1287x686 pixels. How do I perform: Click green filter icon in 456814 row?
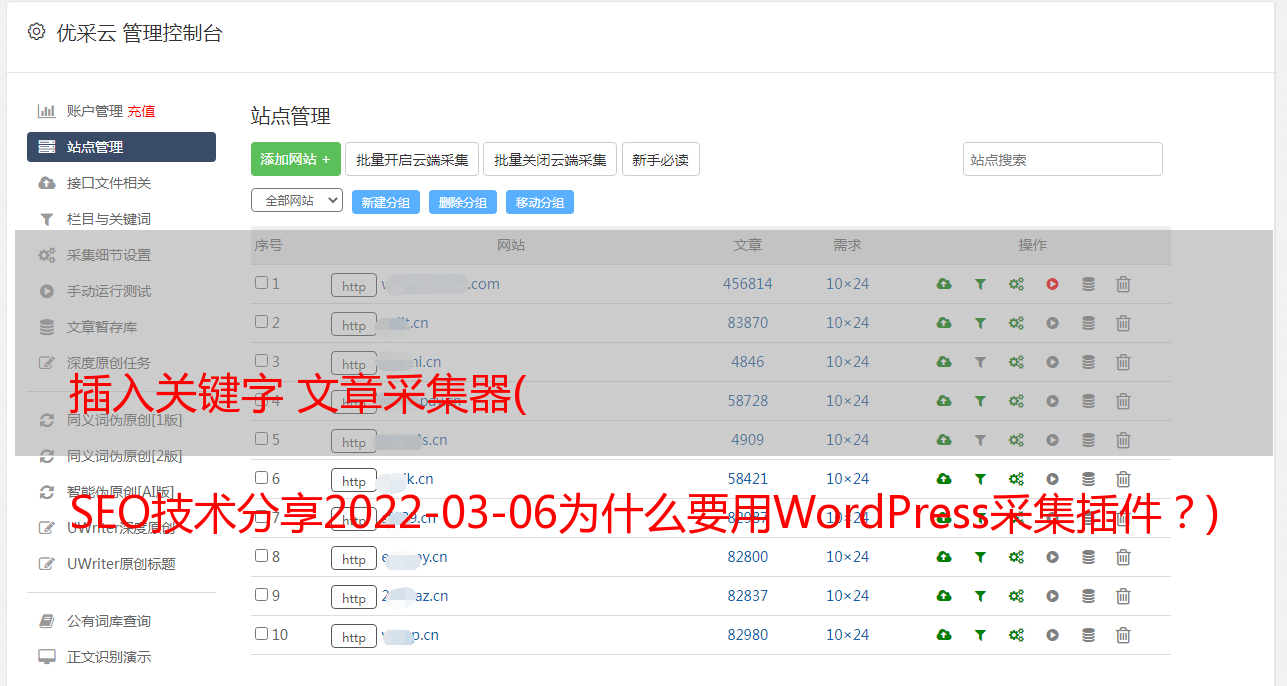coord(980,284)
